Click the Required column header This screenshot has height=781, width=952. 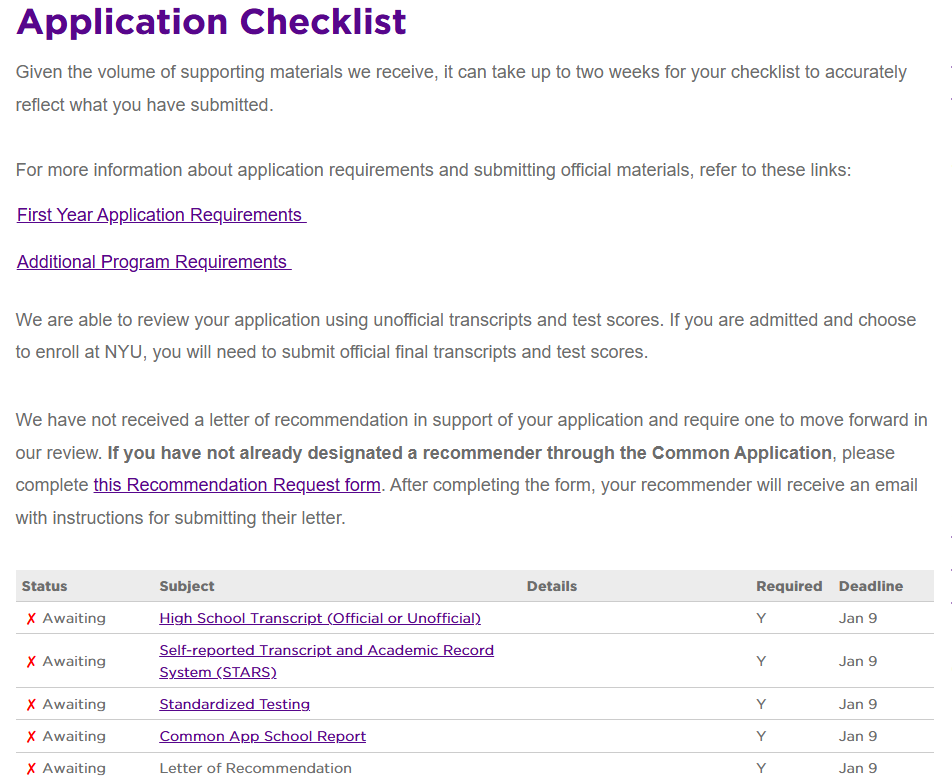tap(789, 587)
